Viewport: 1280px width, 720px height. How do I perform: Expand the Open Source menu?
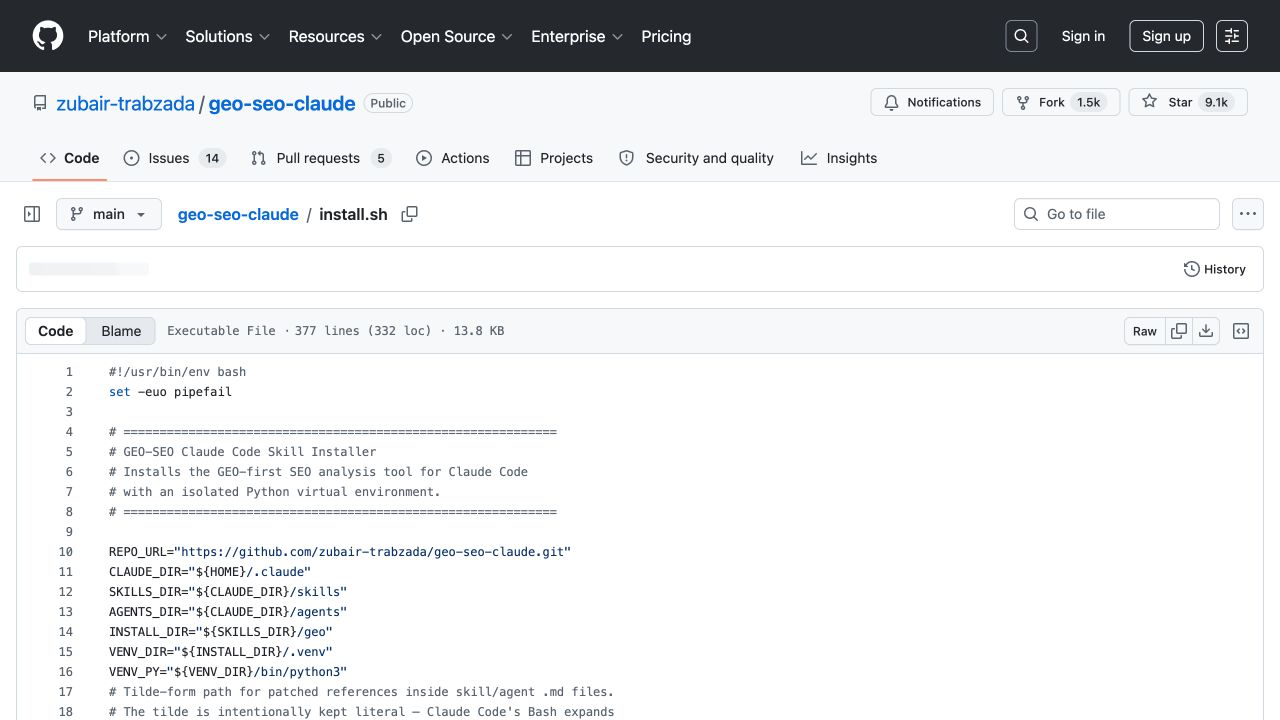(x=457, y=36)
